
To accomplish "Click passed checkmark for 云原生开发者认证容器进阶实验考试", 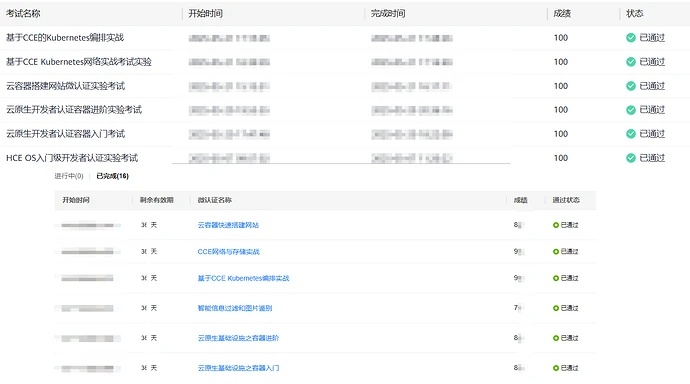I will point(631,110).
